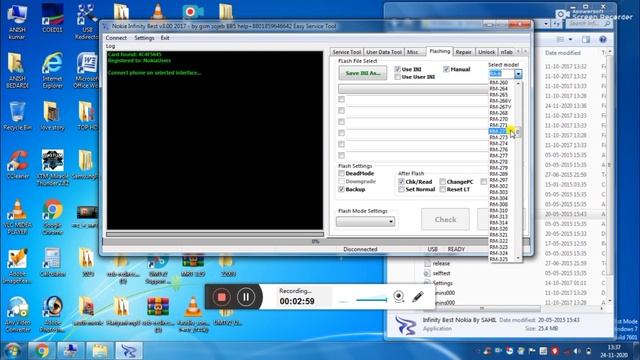
Task: Choose RM-268 from the model list
Action: click(499, 113)
